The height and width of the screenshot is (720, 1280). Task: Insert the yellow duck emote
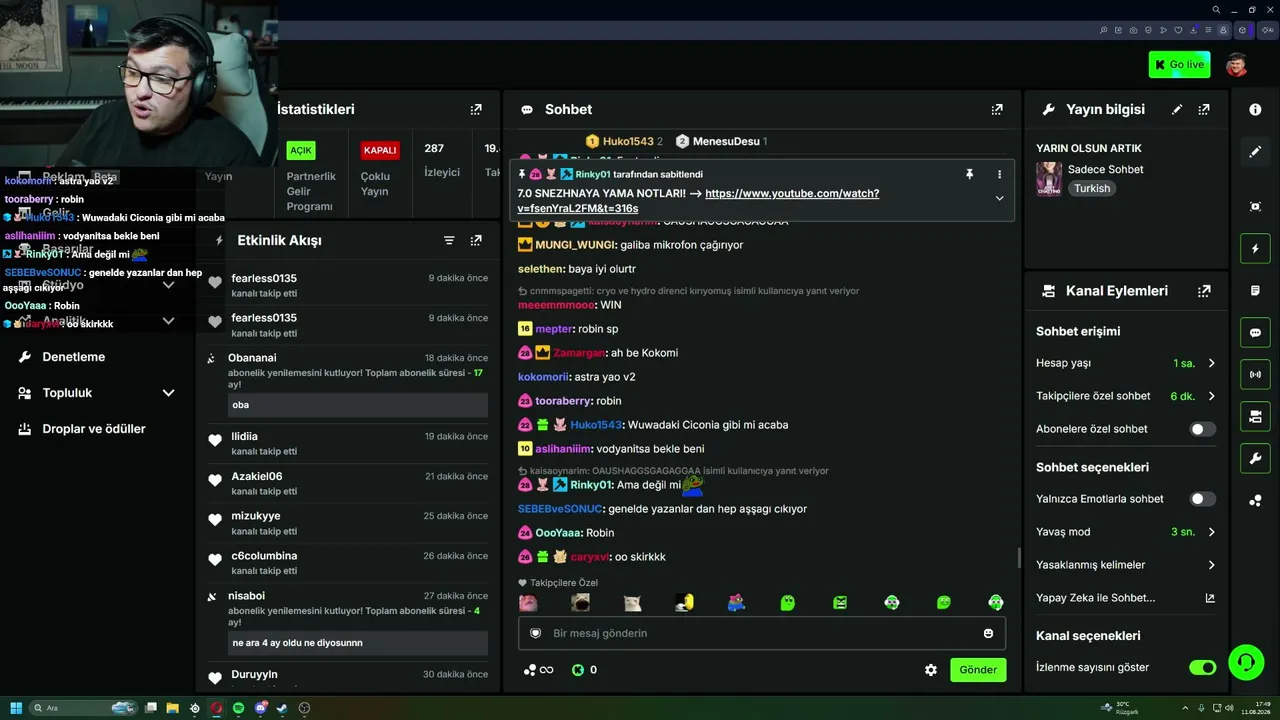684,602
